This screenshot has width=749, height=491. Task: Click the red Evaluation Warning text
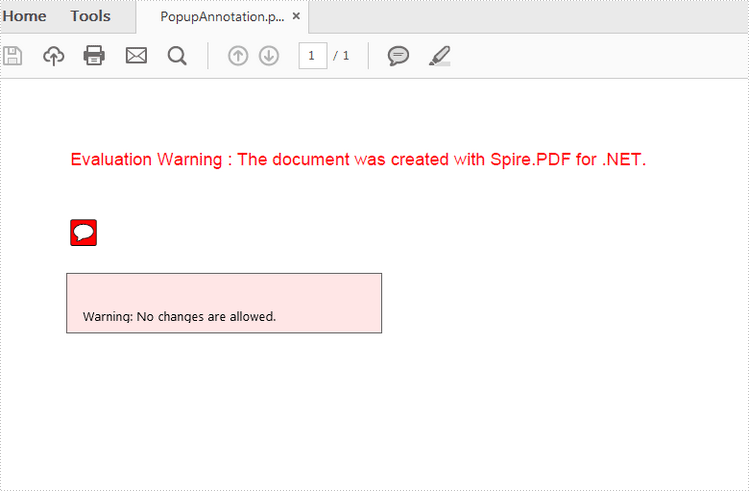(x=358, y=160)
